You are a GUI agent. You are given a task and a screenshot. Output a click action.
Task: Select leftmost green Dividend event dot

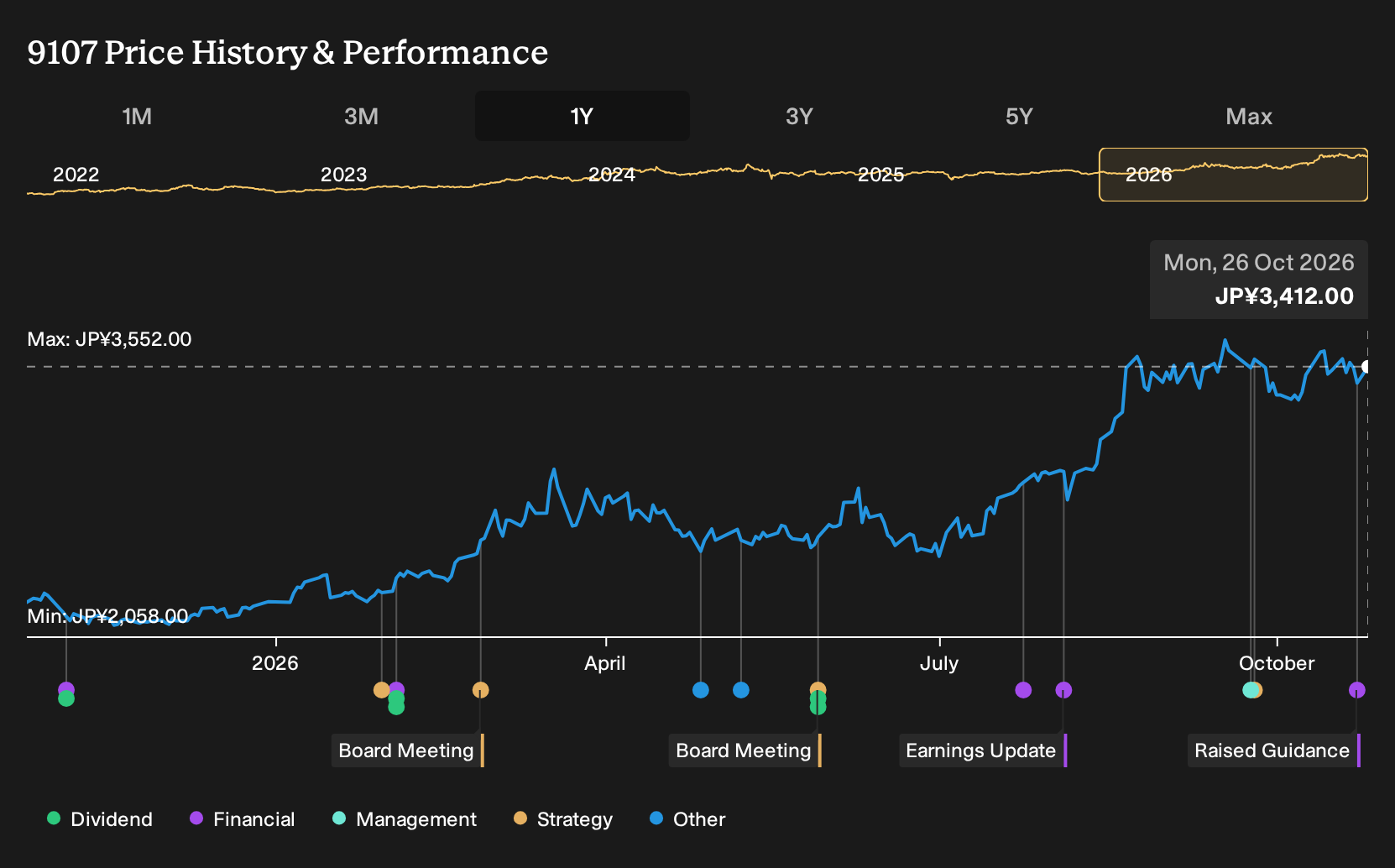click(66, 699)
